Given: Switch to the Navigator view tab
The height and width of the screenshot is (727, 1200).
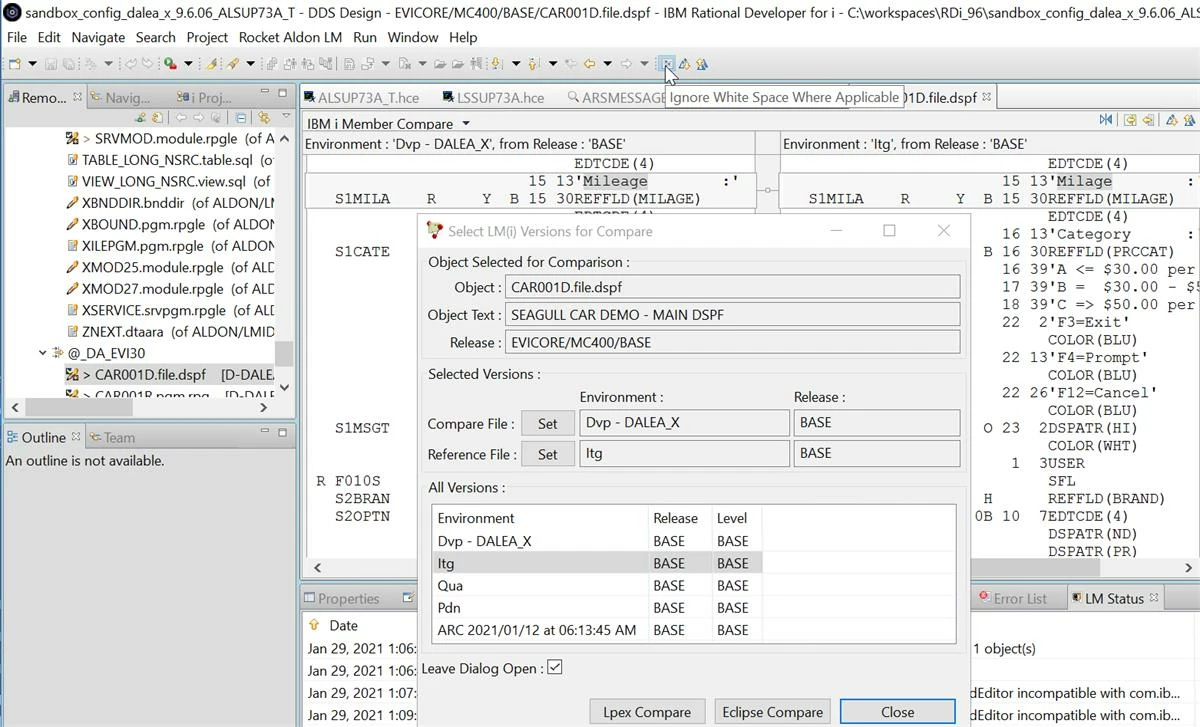Looking at the screenshot, I should tap(120, 97).
